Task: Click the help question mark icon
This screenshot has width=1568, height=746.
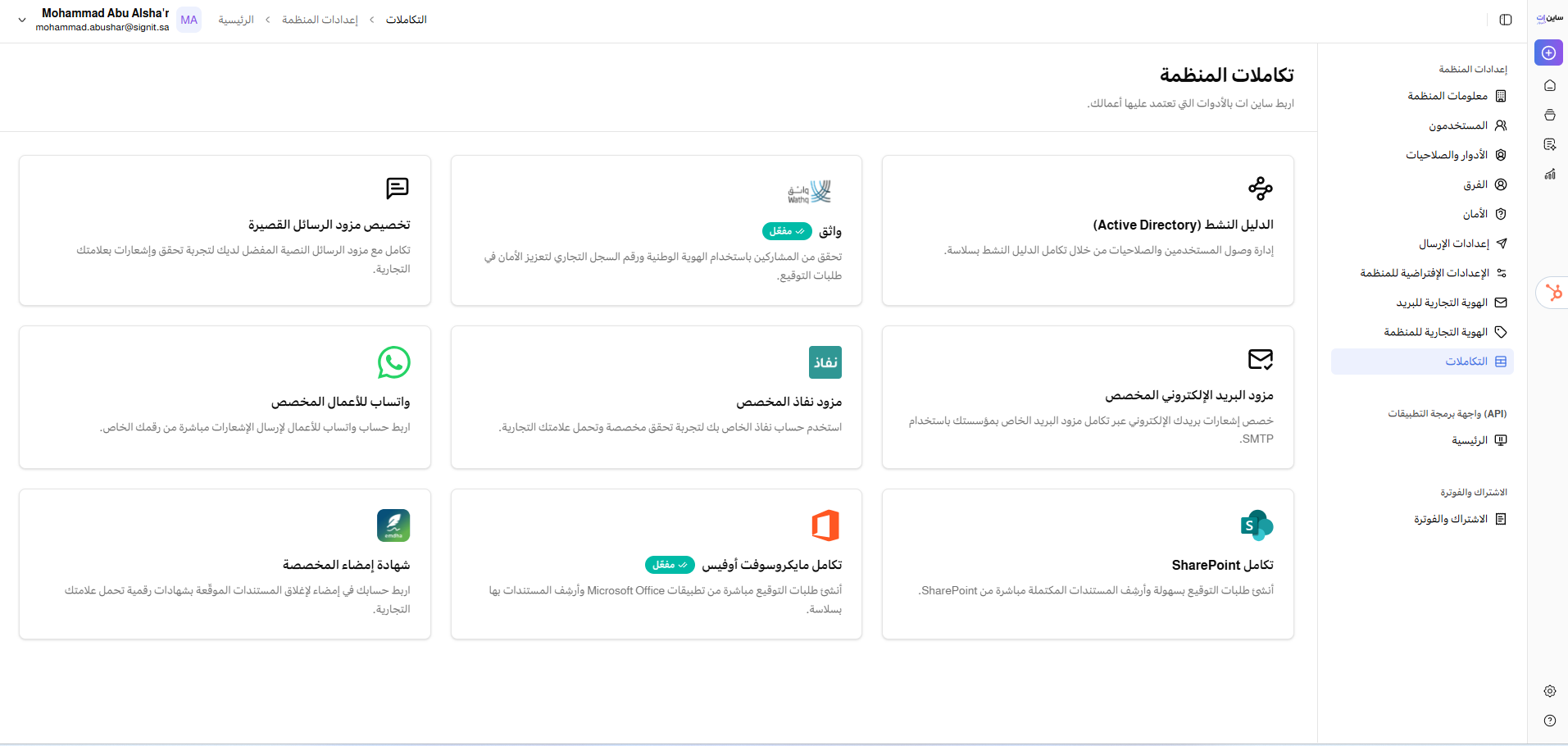Action: pos(1549,721)
